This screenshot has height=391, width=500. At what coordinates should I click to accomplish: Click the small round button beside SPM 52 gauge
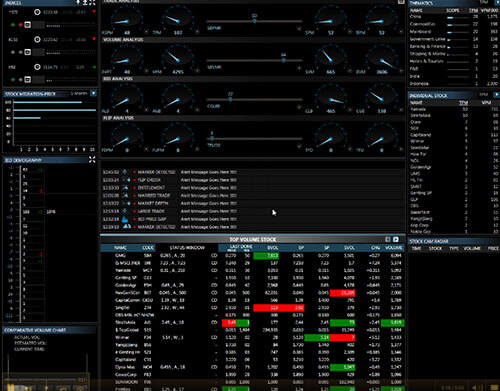(x=350, y=32)
